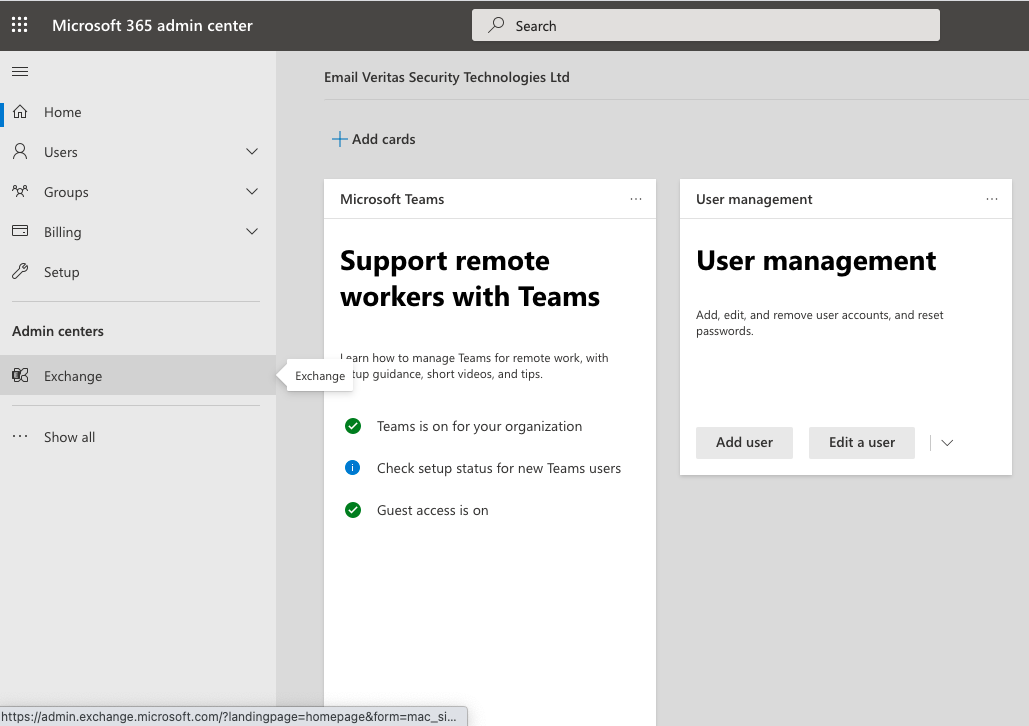Open the Exchange admin center
Screen dimensions: 1029x726
138,375
